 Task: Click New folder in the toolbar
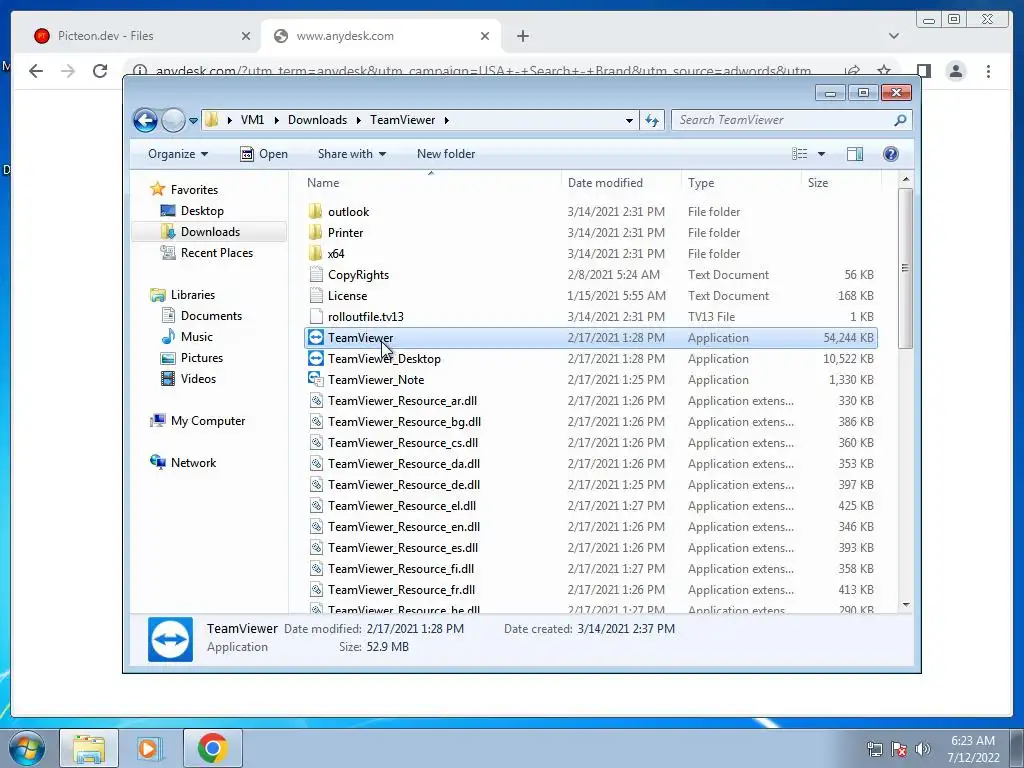[446, 154]
